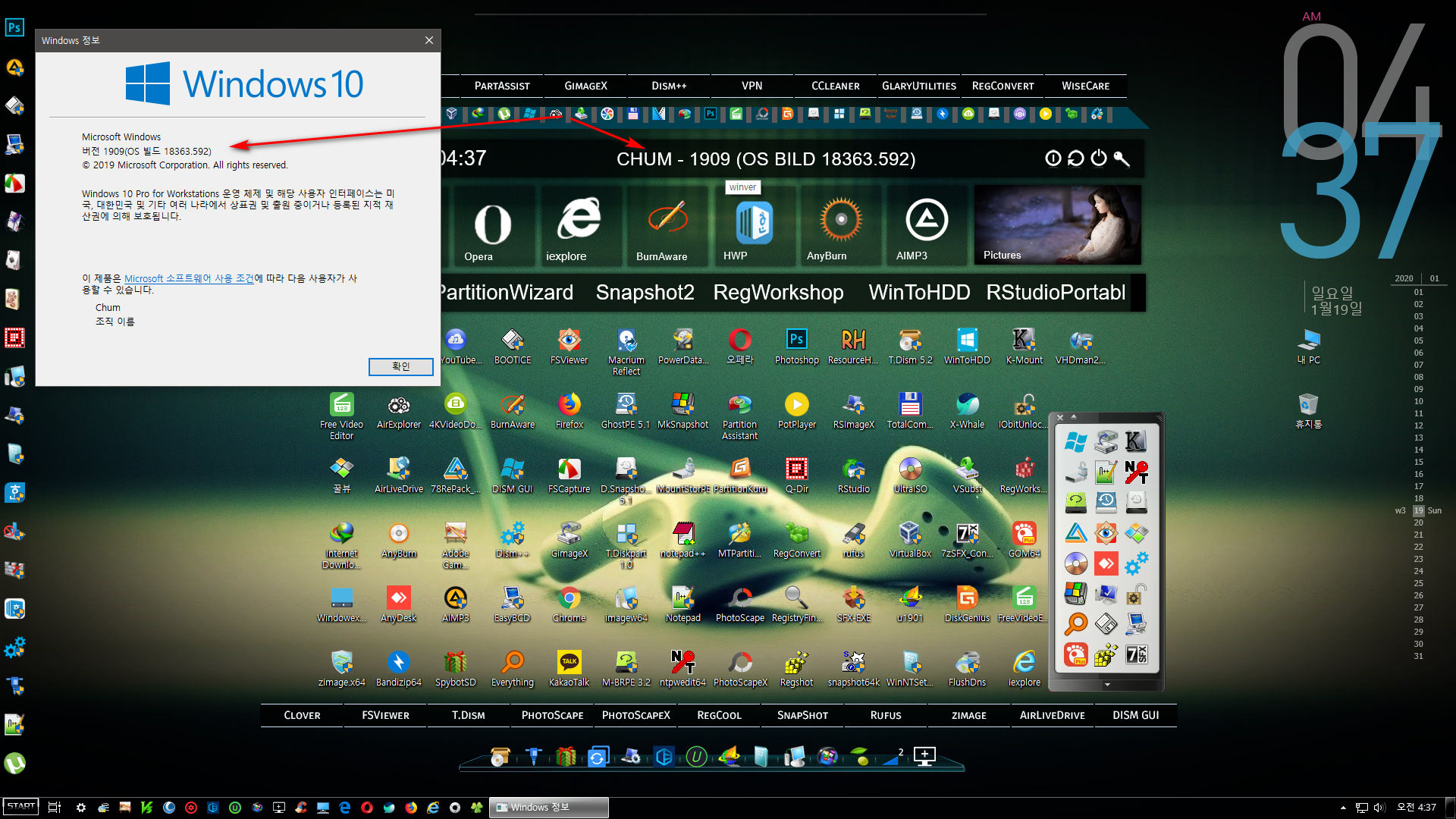
Task: Select the RegWorkshop text shortcut
Action: coord(778,292)
